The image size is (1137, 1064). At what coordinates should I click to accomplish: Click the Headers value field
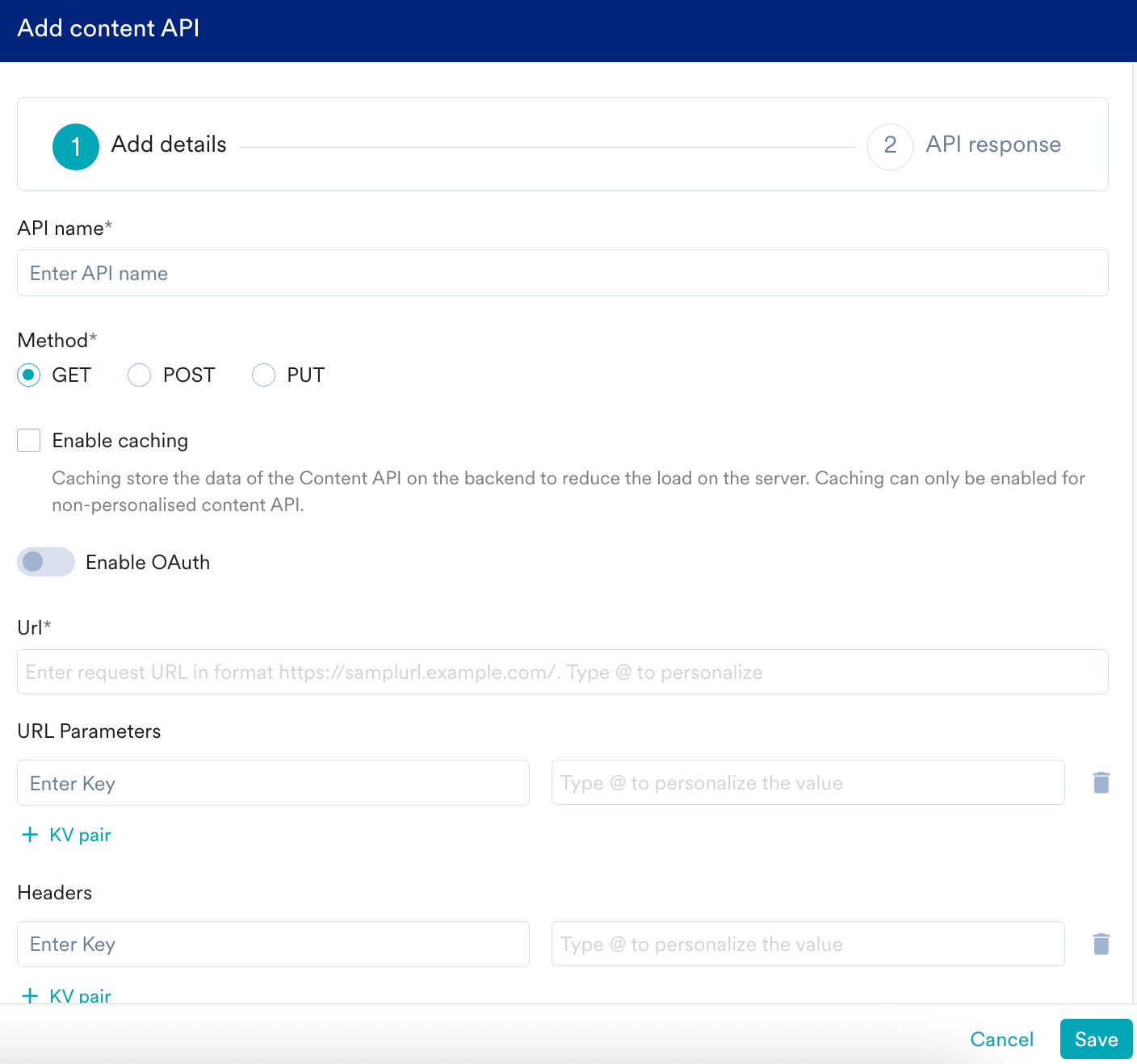pyautogui.click(x=808, y=944)
